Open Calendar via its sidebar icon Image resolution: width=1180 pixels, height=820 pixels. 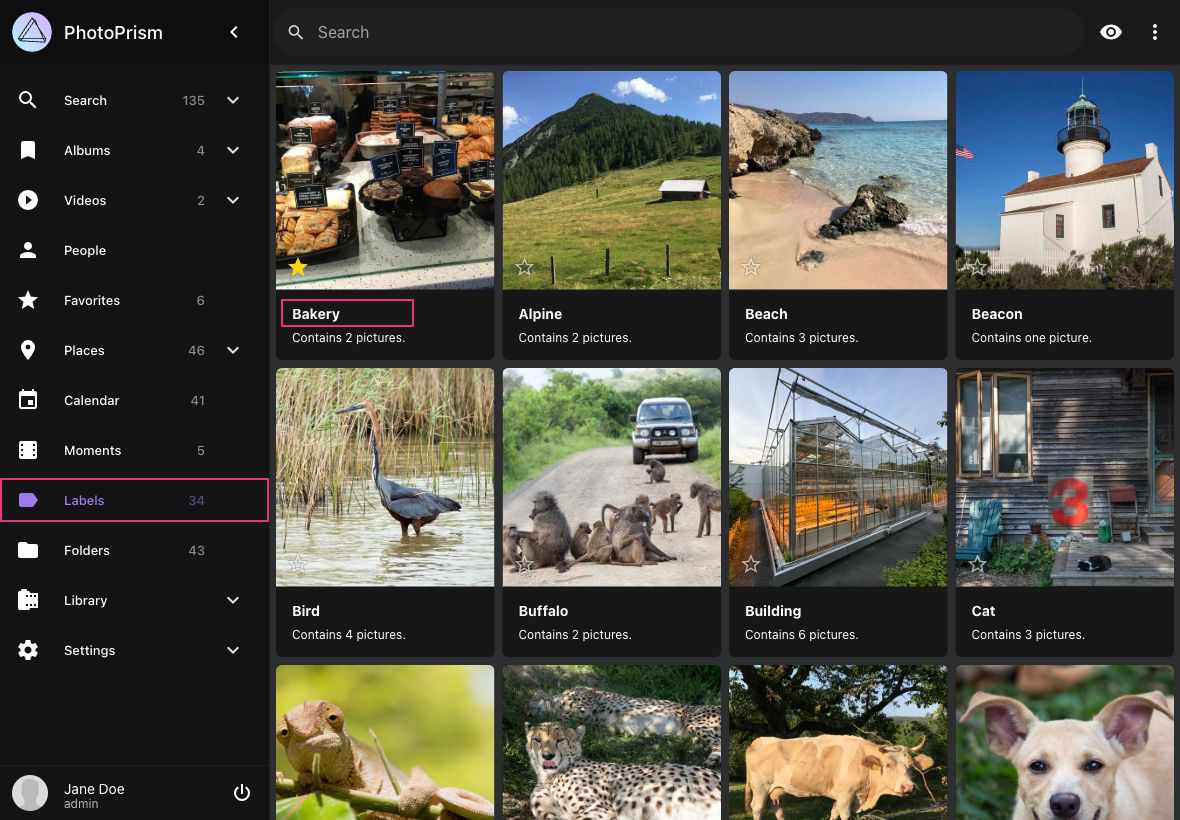(x=28, y=400)
